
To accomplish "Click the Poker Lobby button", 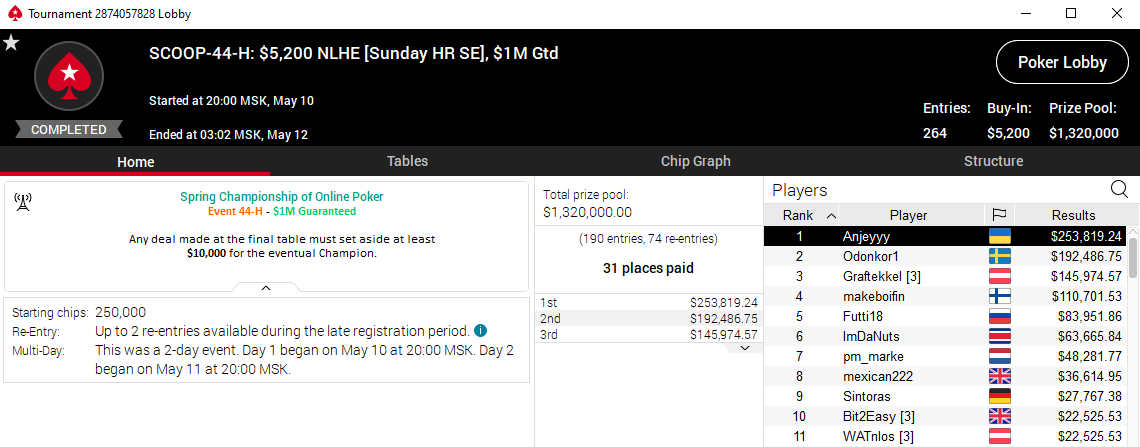I will pyautogui.click(x=1062, y=62).
